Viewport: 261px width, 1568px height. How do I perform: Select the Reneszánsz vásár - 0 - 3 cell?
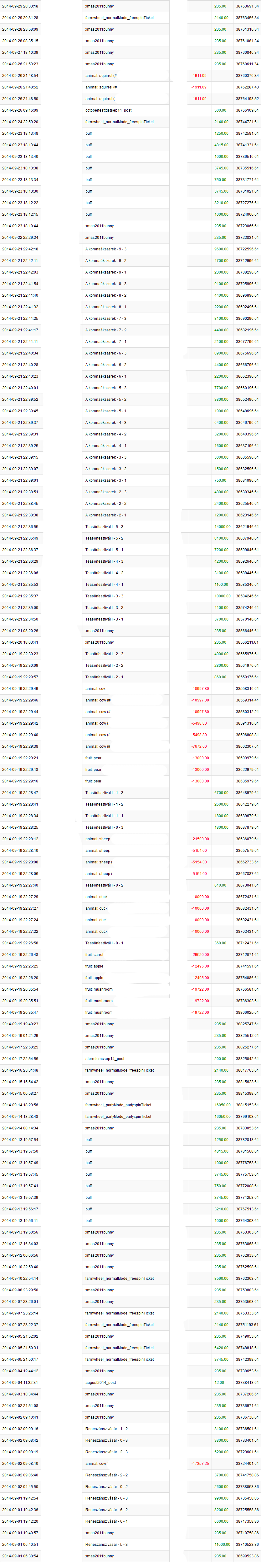(x=106, y=1440)
